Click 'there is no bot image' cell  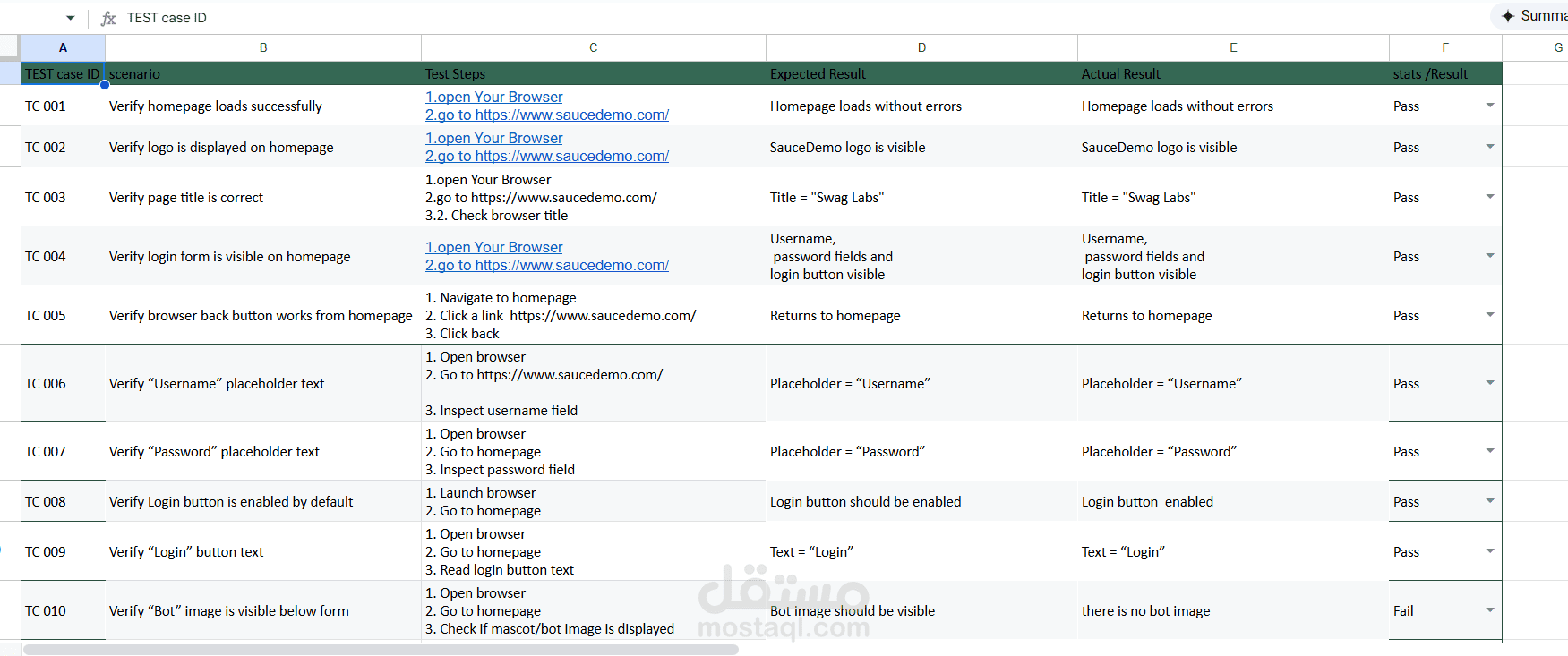1233,610
